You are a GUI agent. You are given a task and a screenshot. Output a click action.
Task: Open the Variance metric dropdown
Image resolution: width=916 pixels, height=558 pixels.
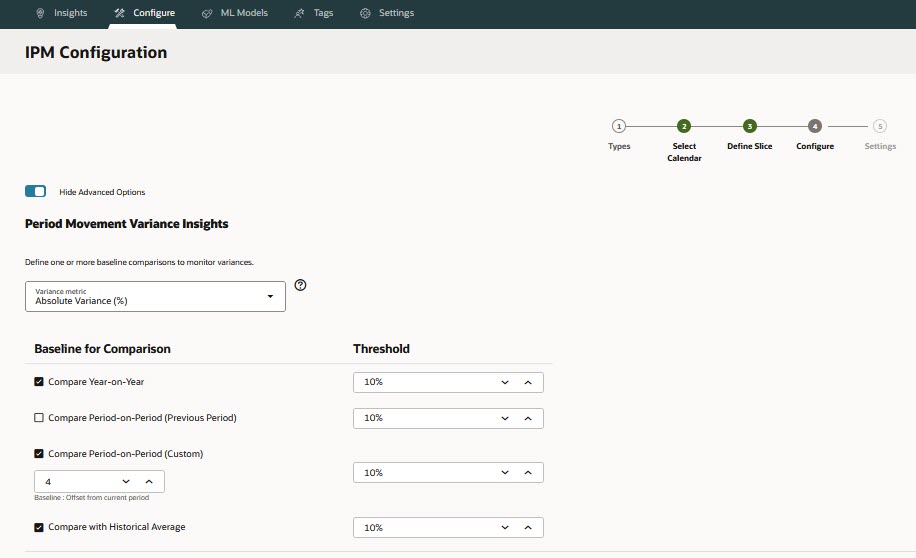pos(155,296)
